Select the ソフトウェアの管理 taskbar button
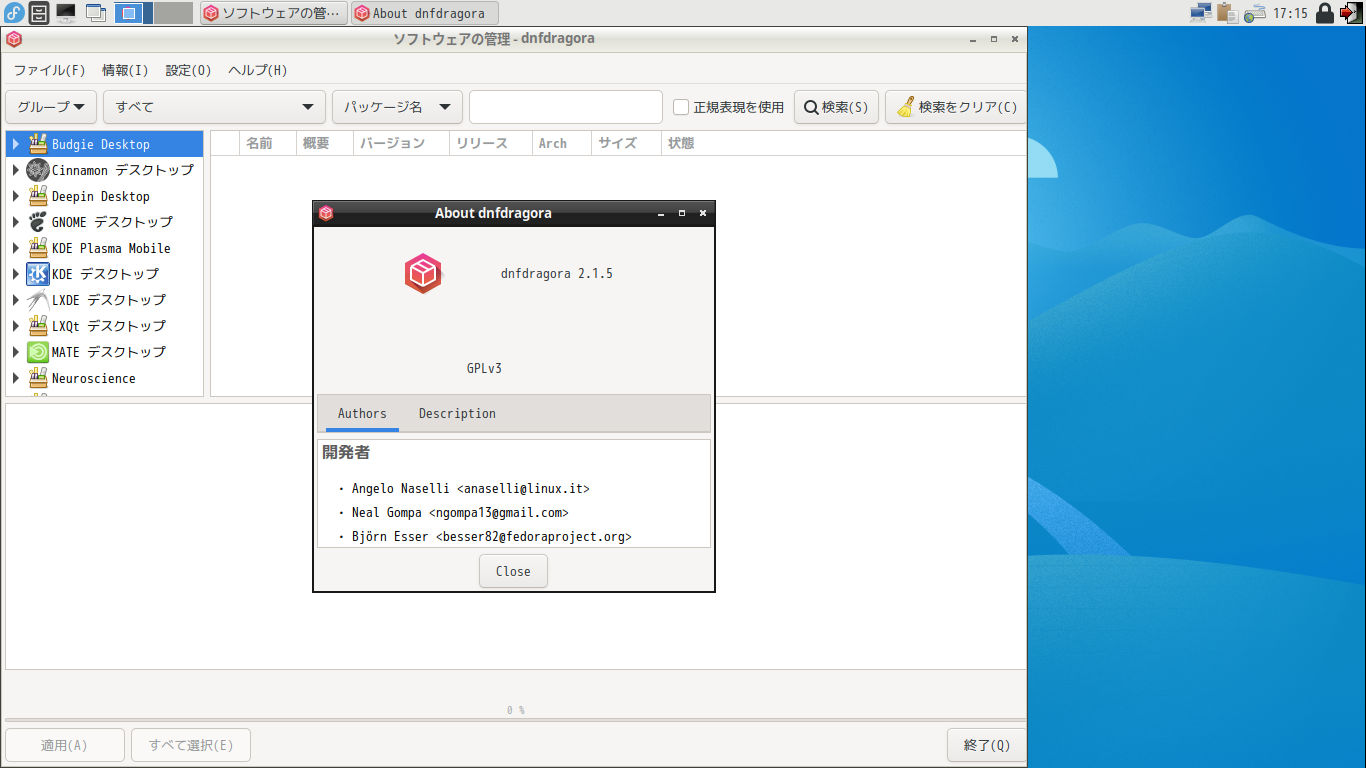1366x768 pixels. (x=275, y=13)
